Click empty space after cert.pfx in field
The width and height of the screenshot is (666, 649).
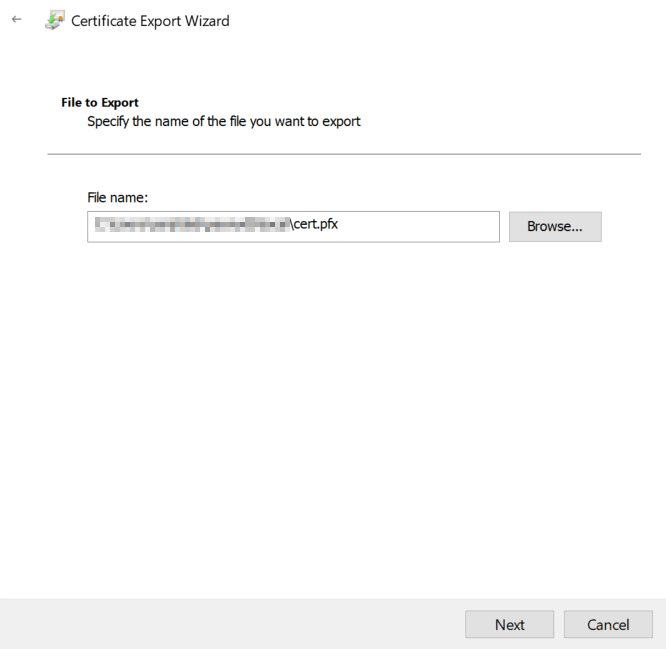[420, 226]
